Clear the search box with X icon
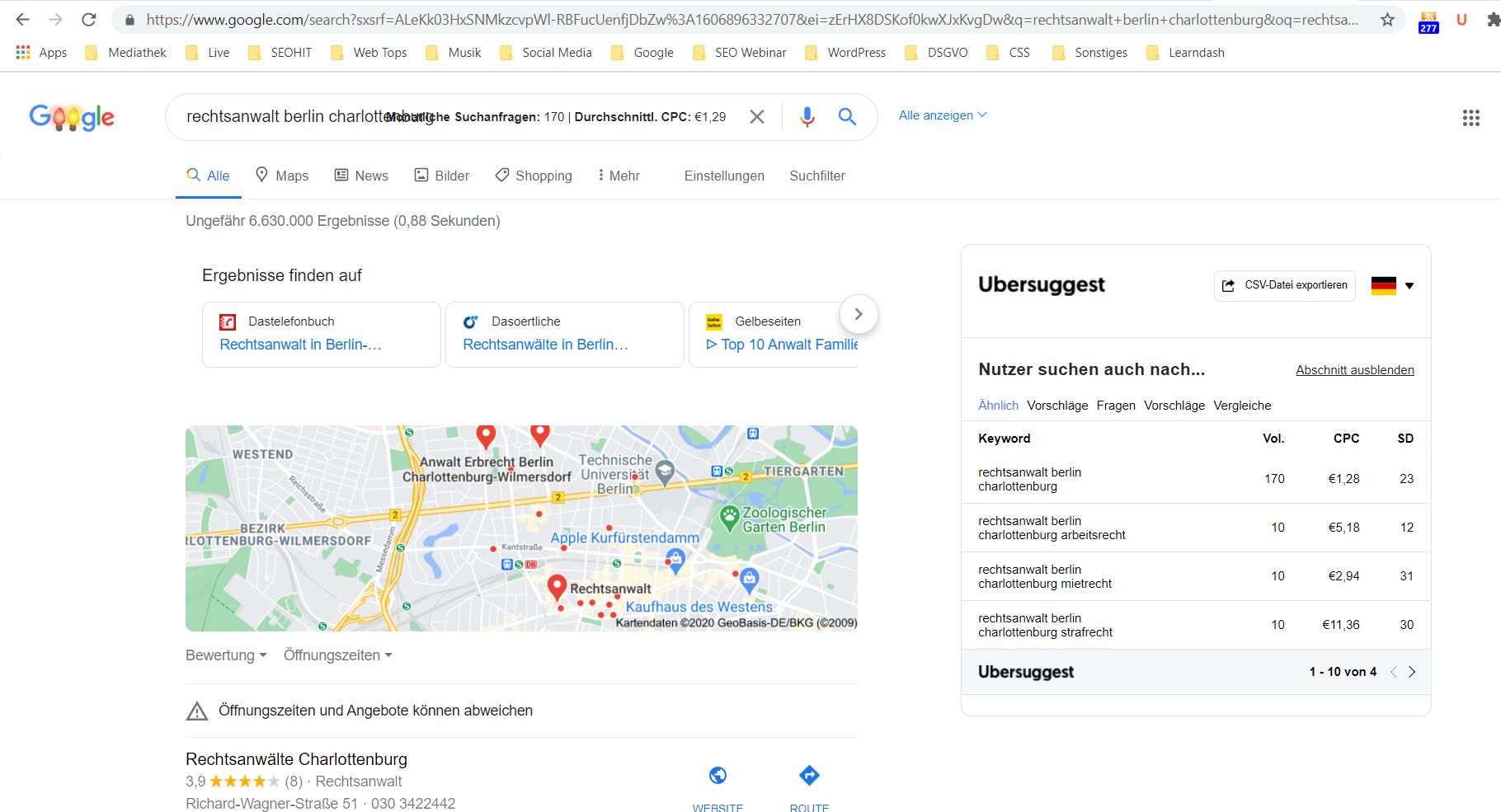This screenshot has width=1501, height=812. coord(756,117)
